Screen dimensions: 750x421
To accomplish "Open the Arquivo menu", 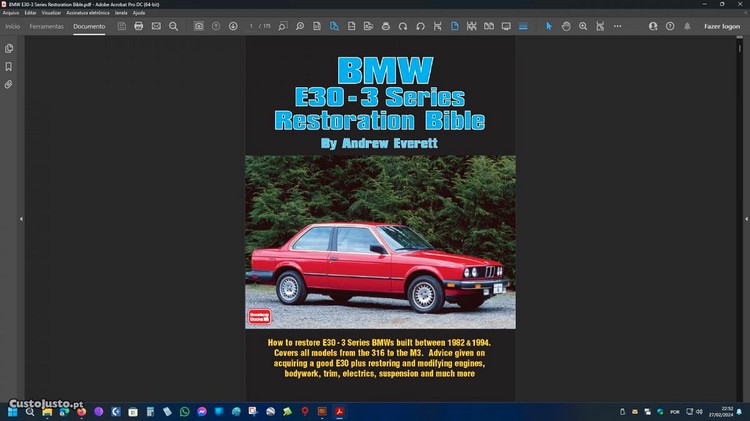I will point(11,12).
